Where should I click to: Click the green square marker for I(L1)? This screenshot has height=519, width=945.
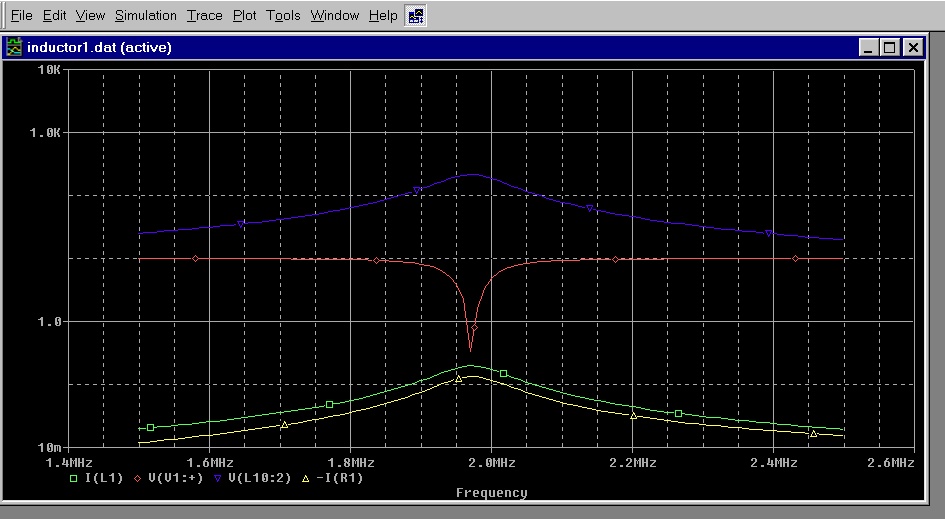pos(73,478)
